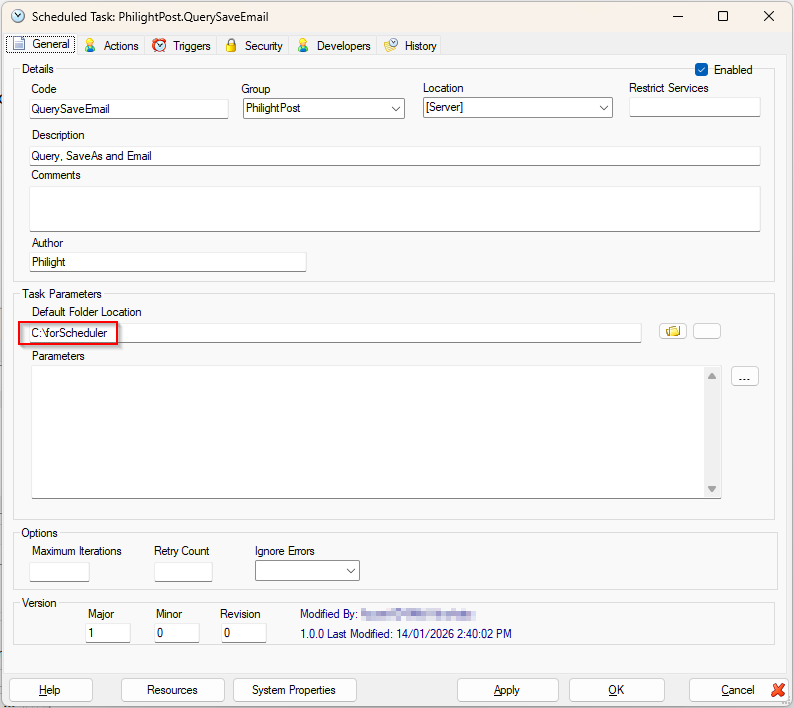The image size is (794, 708).
Task: Click the Parameters scrollbar up arrow
Action: click(712, 376)
